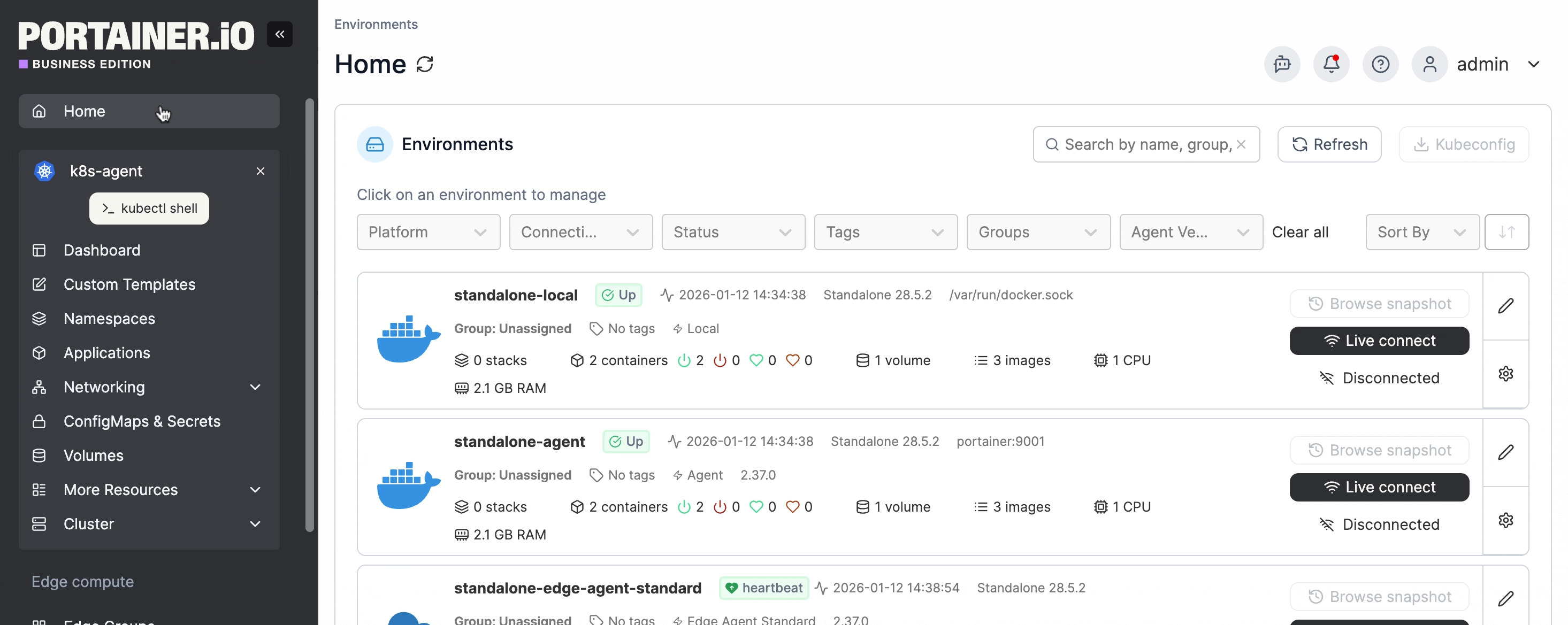Click Live connect for standalone-local

pos(1379,341)
